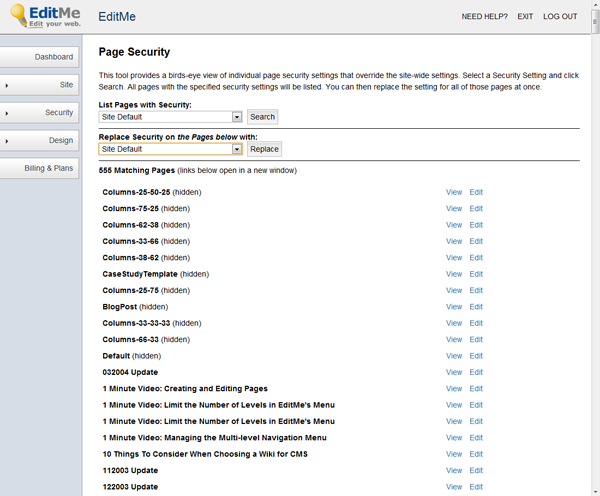This screenshot has height=496, width=600.
Task: Click the Search button
Action: [262, 117]
